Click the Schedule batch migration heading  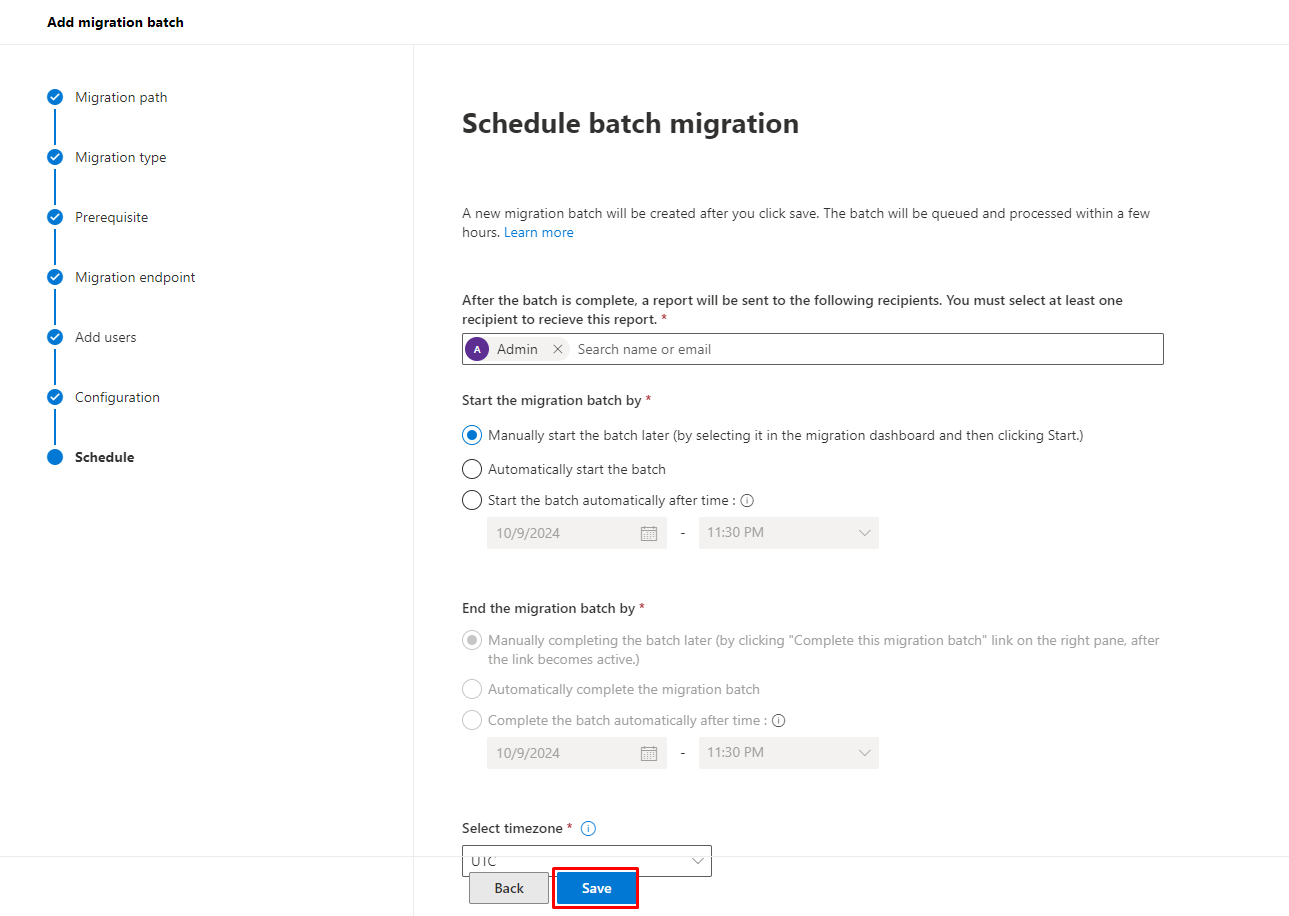pos(630,123)
